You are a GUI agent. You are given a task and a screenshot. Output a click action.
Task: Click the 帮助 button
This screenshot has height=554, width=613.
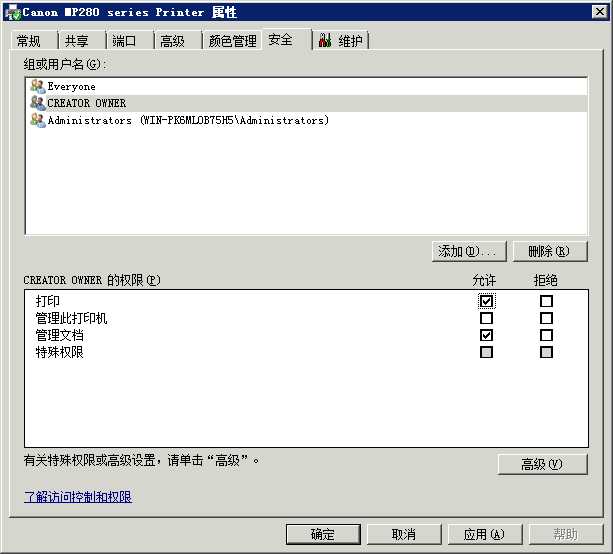coord(566,534)
